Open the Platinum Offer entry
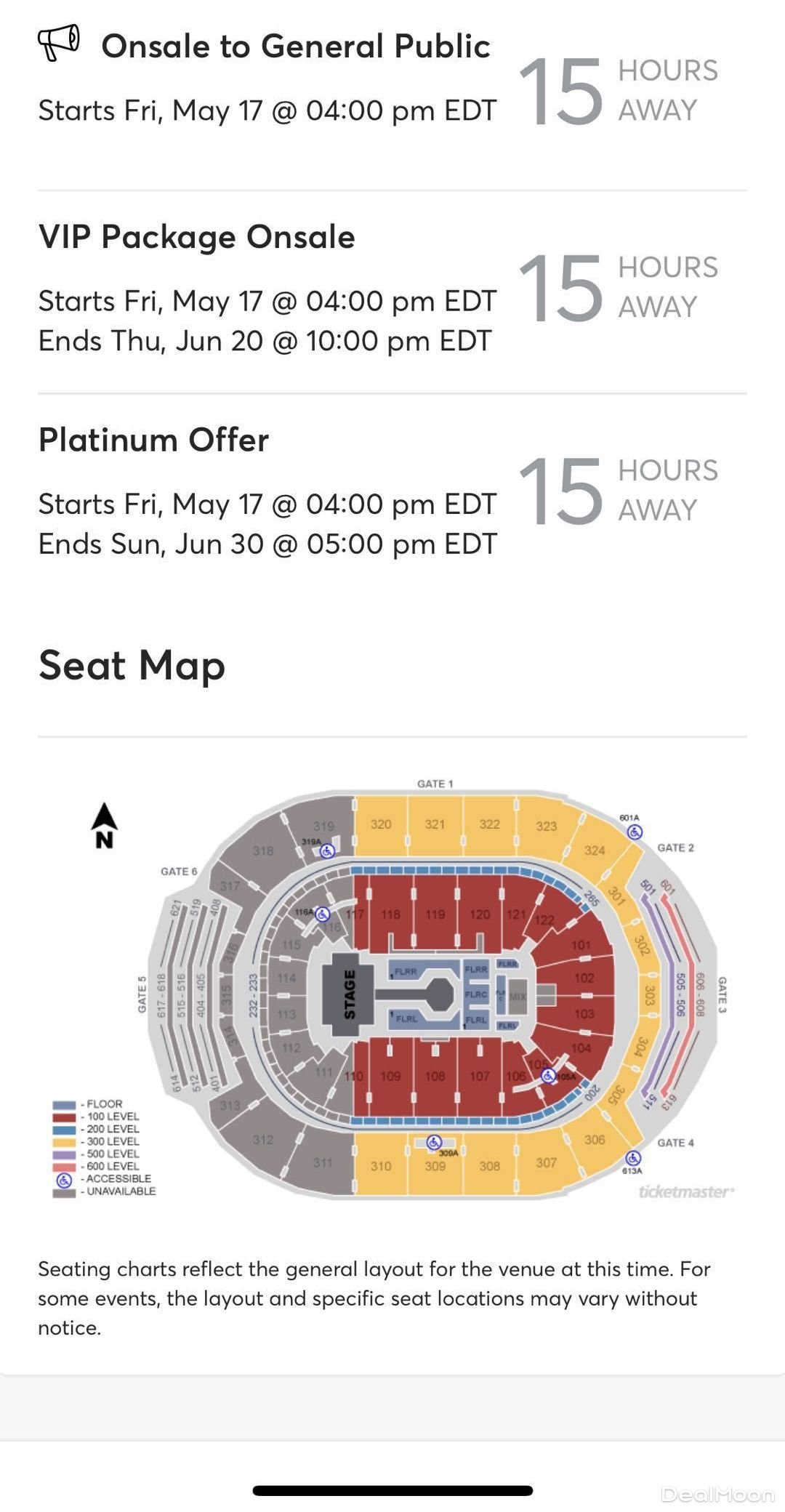Viewport: 785px width, 1512px height. pos(153,441)
